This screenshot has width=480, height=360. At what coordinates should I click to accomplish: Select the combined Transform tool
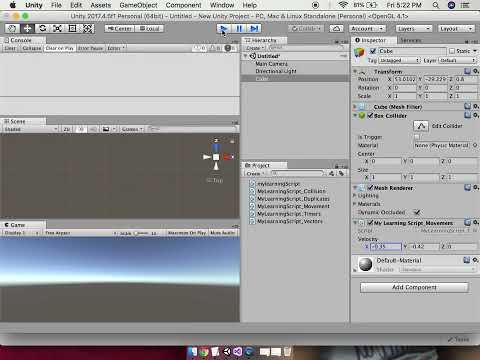[x=87, y=28]
